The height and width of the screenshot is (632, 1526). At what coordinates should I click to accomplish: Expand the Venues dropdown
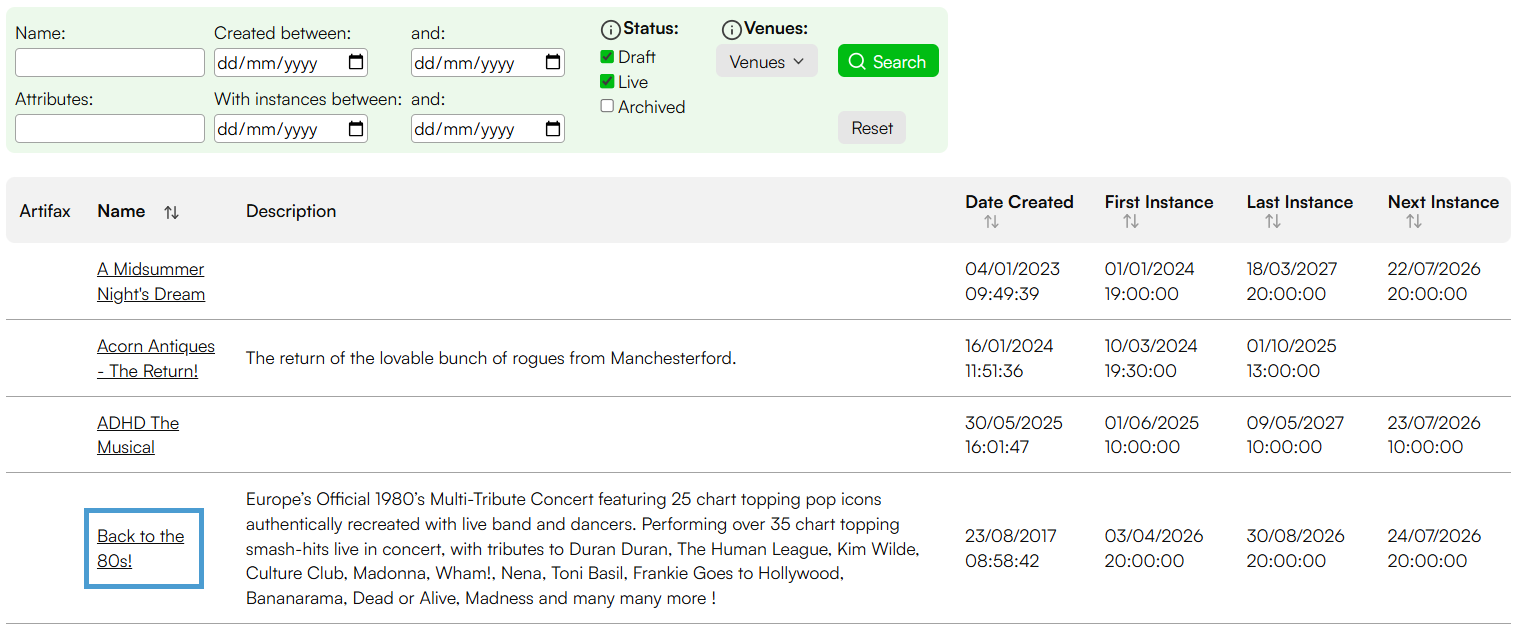point(767,61)
